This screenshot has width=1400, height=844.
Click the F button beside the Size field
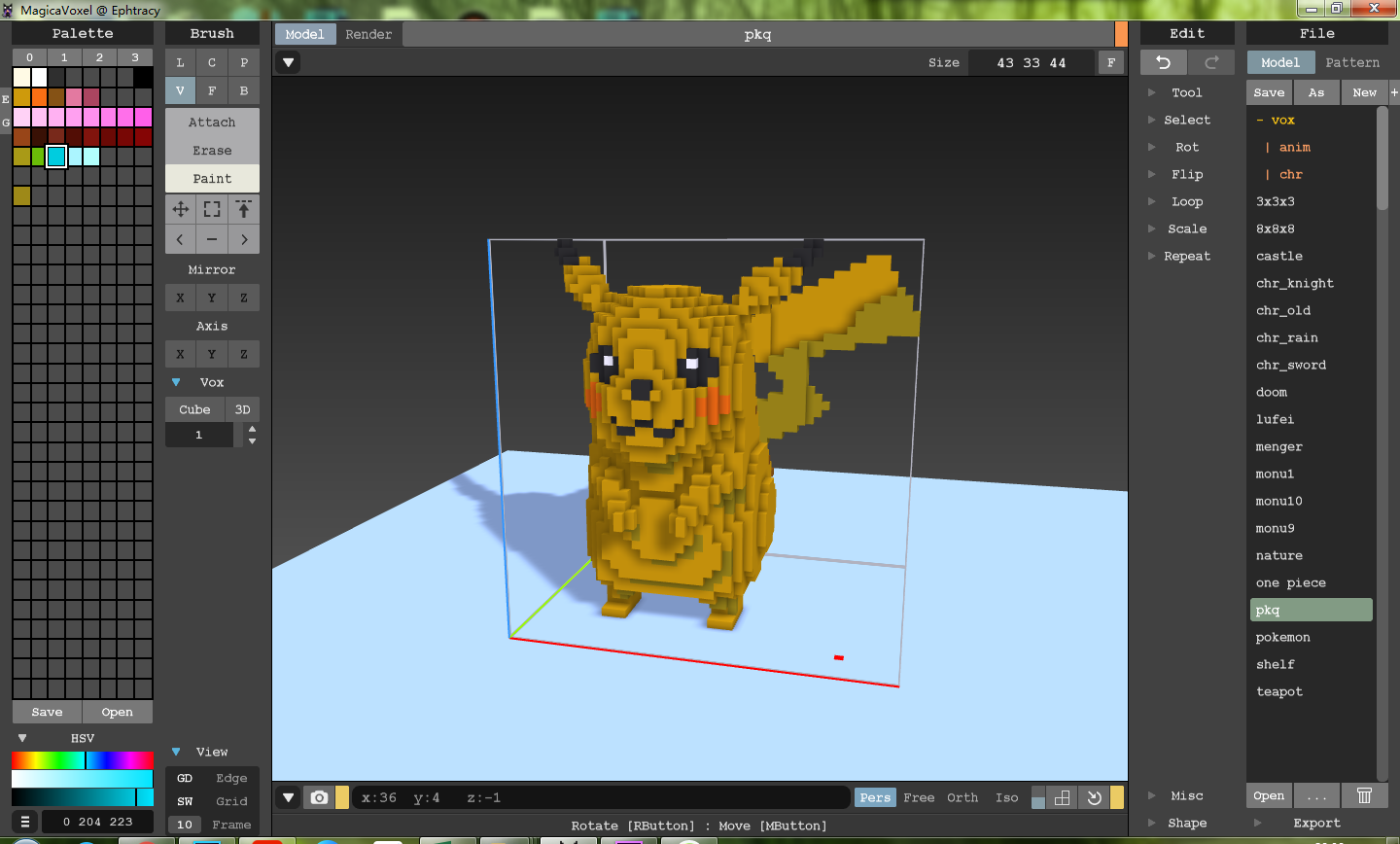coord(1111,62)
